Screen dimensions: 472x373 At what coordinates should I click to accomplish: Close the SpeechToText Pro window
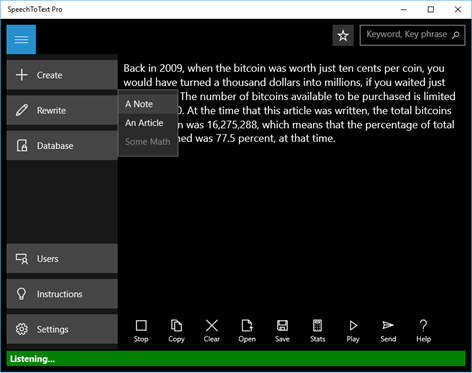[458, 9]
